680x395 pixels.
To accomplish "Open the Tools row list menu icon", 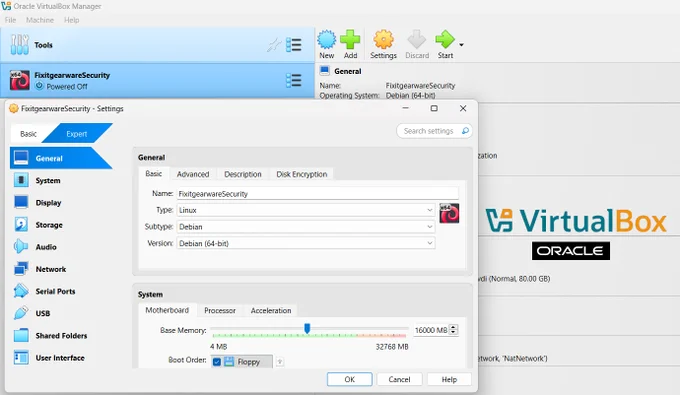I will [x=294, y=45].
